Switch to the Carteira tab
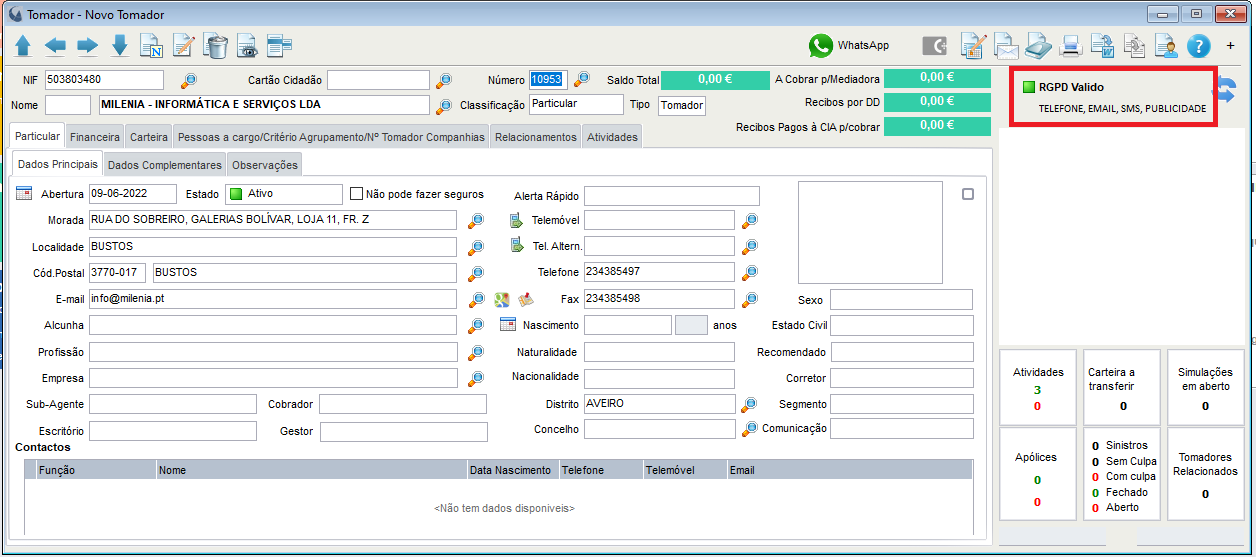 pyautogui.click(x=149, y=137)
